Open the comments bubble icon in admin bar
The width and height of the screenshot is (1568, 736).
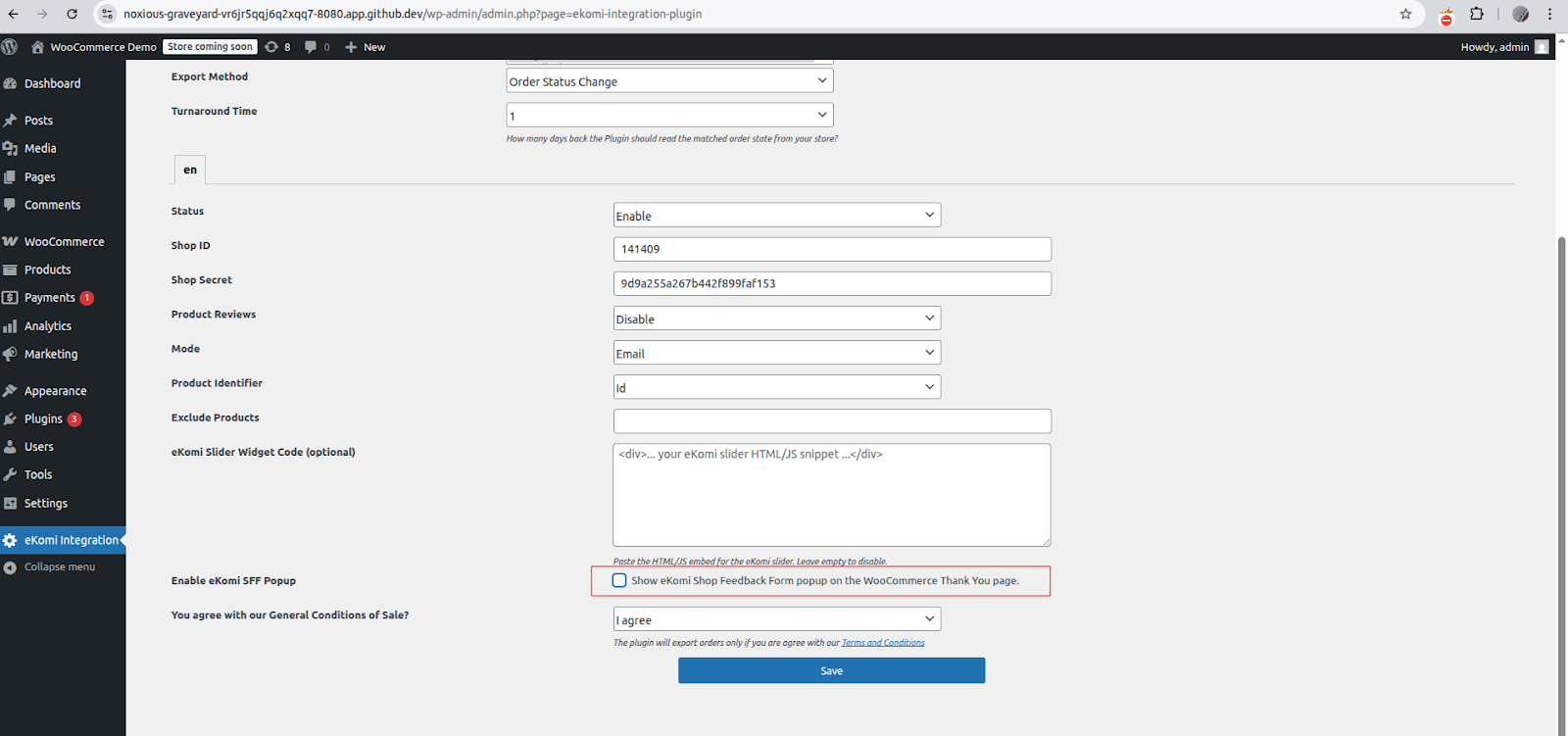click(311, 47)
